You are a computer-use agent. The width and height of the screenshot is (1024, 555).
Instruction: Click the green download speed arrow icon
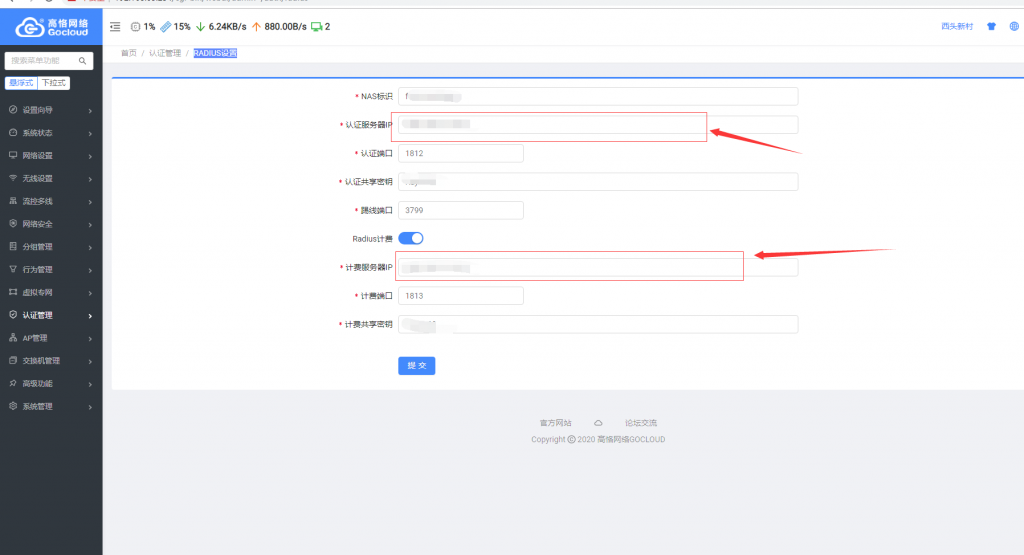point(200,27)
